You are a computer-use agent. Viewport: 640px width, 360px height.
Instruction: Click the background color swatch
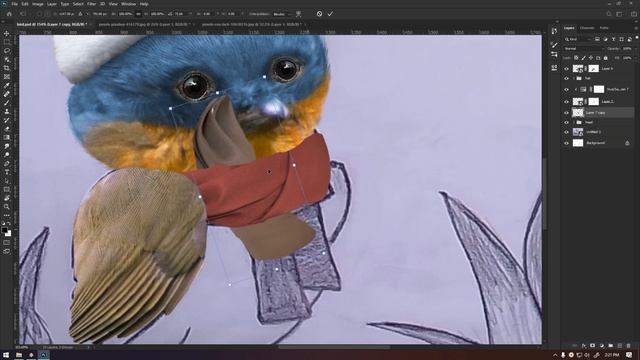[8, 234]
